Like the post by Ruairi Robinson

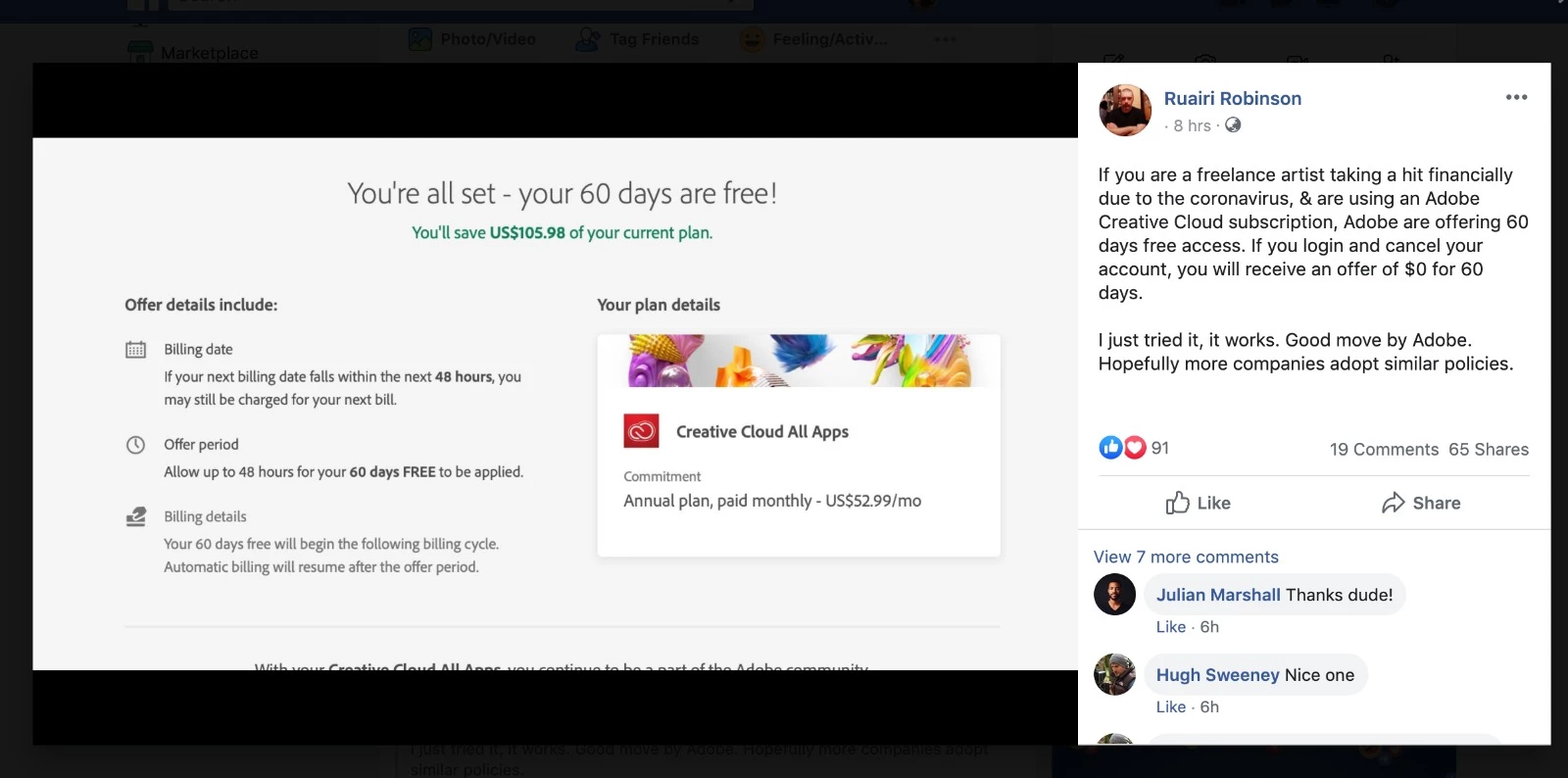1198,503
